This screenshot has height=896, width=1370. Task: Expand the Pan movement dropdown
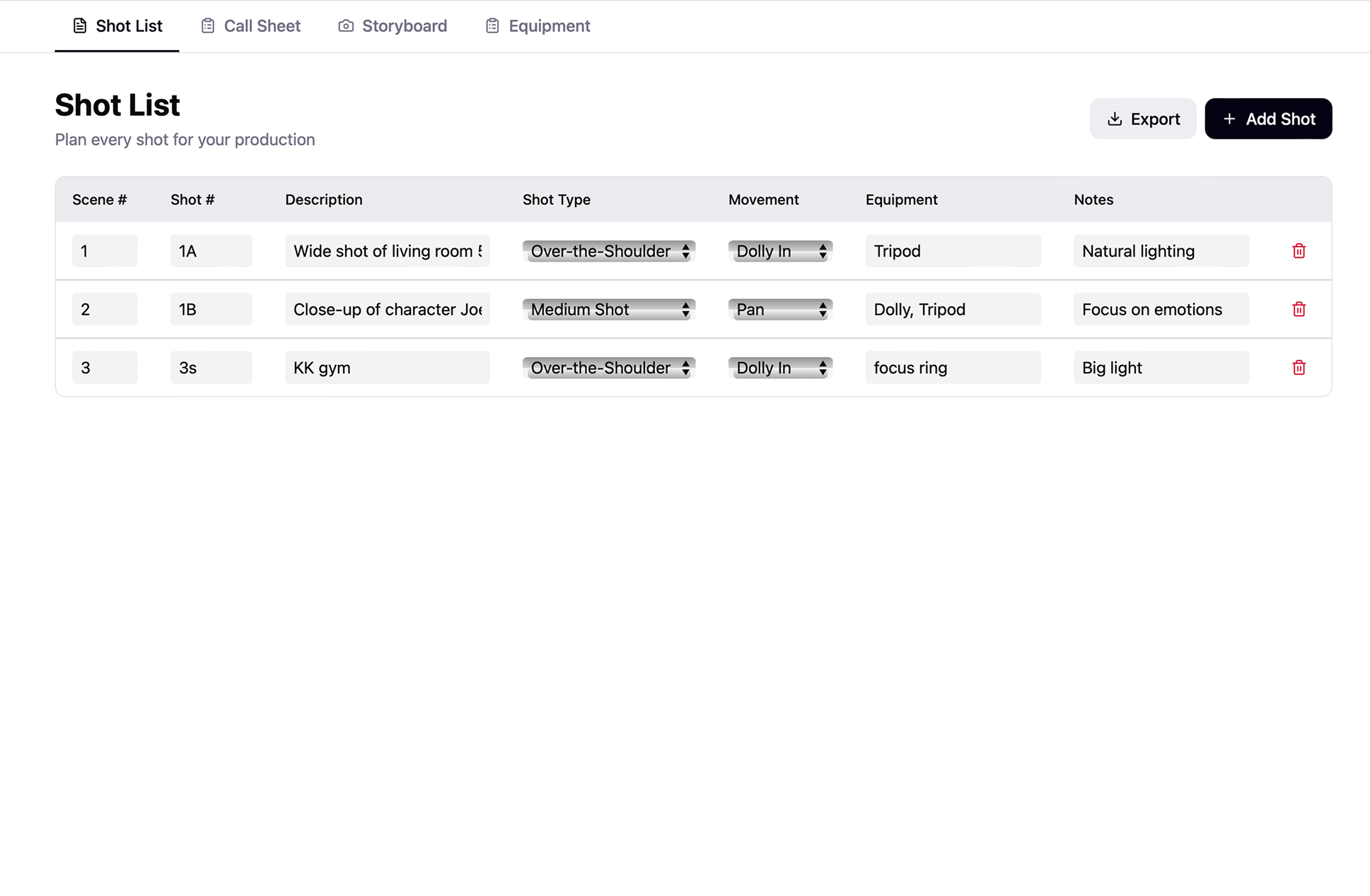(779, 309)
